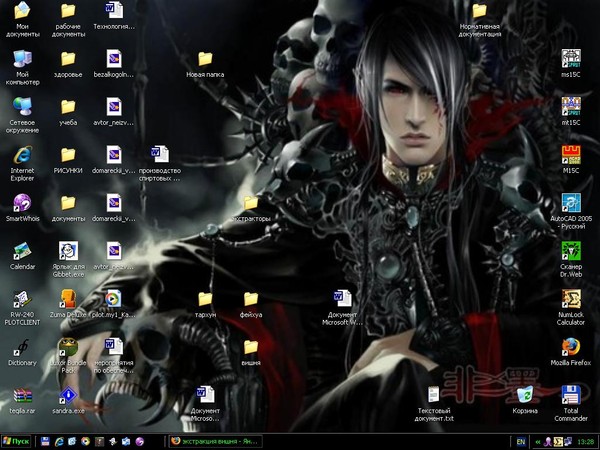Open the Корзина recycle bin
600x450 pixels.
pos(525,400)
